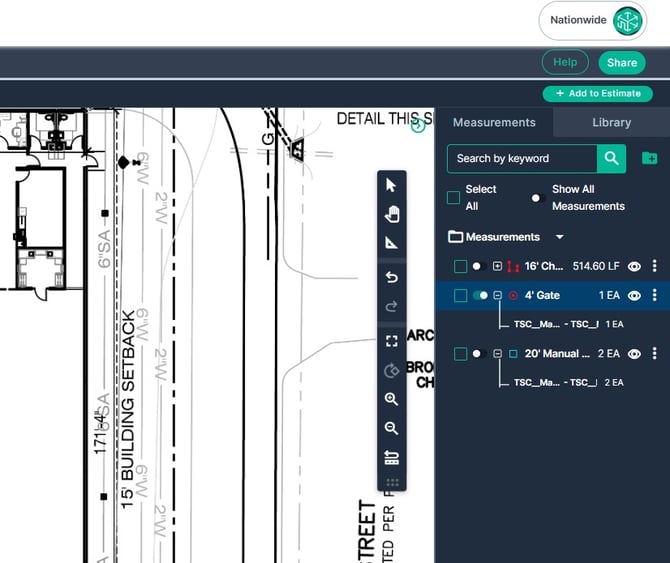
Task: Toggle the switch on 16' Ch... row
Action: 479,266
